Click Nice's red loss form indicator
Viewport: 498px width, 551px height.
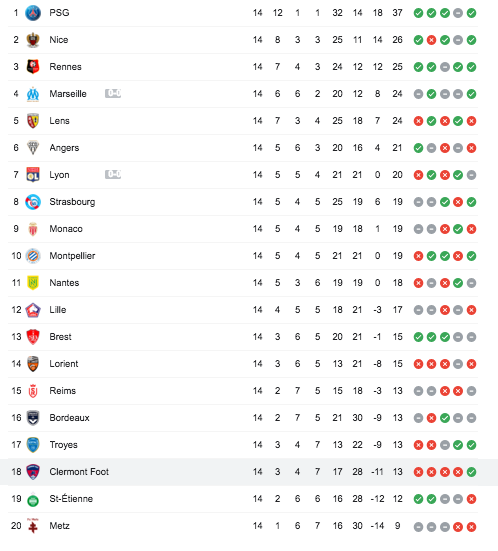click(431, 40)
